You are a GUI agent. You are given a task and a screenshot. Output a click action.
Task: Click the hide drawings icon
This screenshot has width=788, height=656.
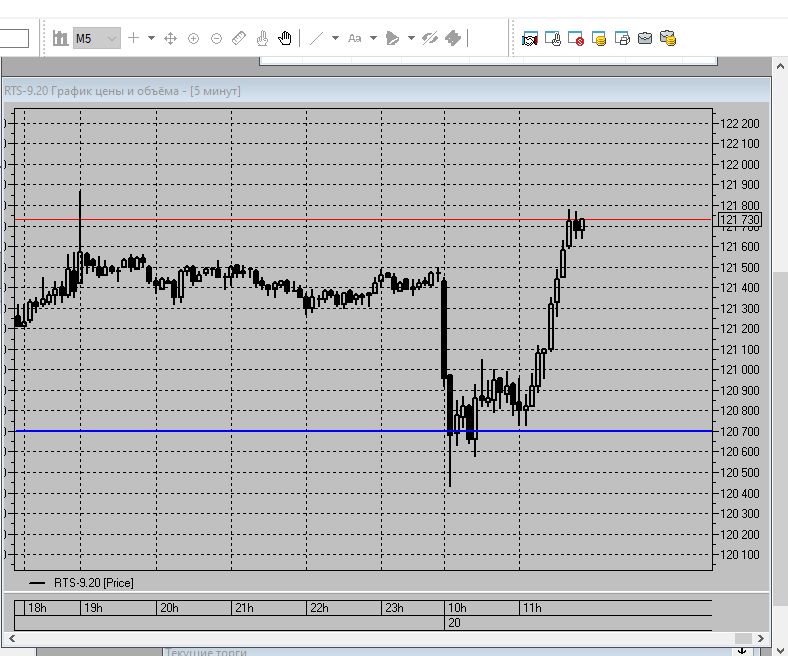coord(430,38)
